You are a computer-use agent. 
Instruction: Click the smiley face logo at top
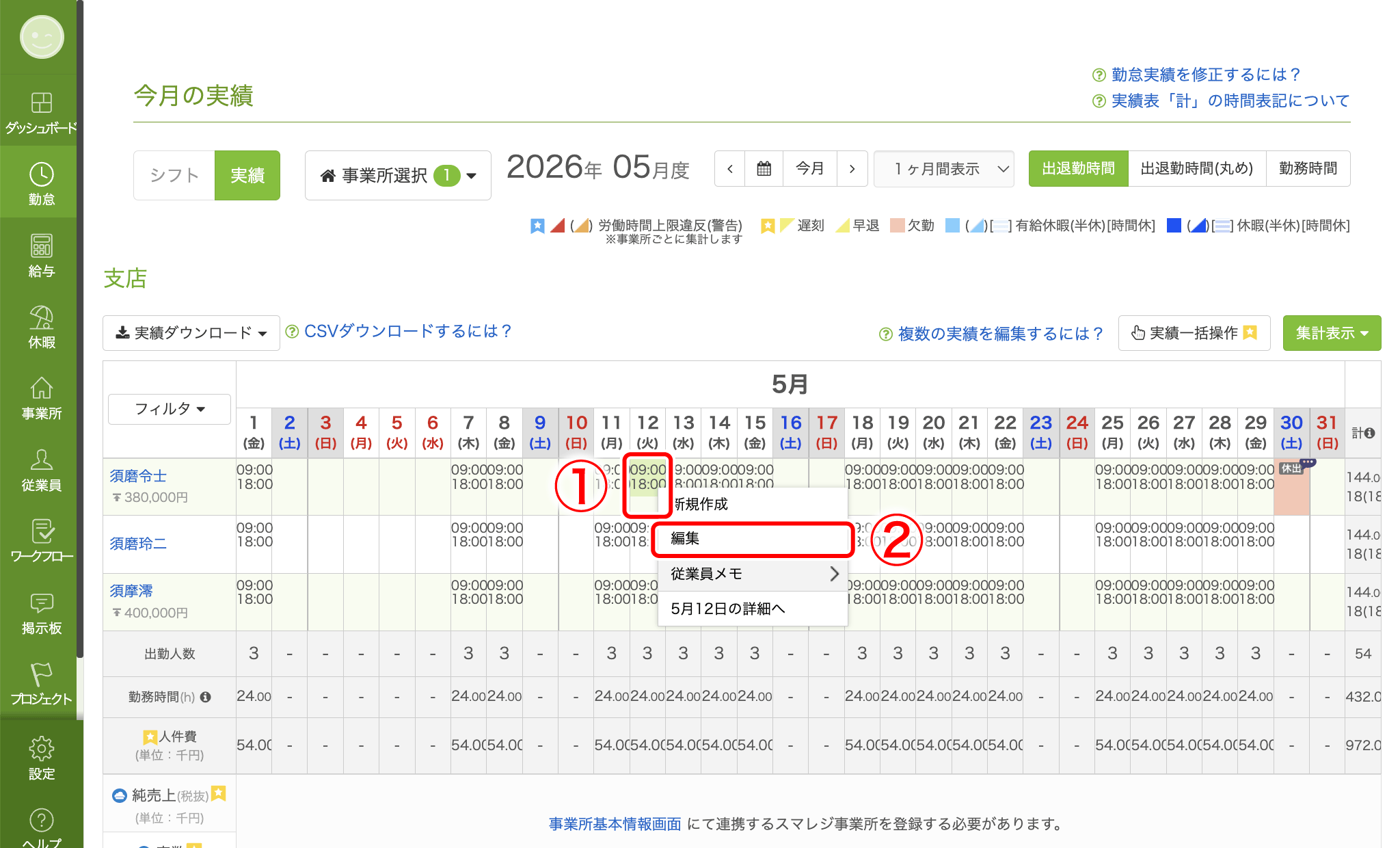pos(42,37)
